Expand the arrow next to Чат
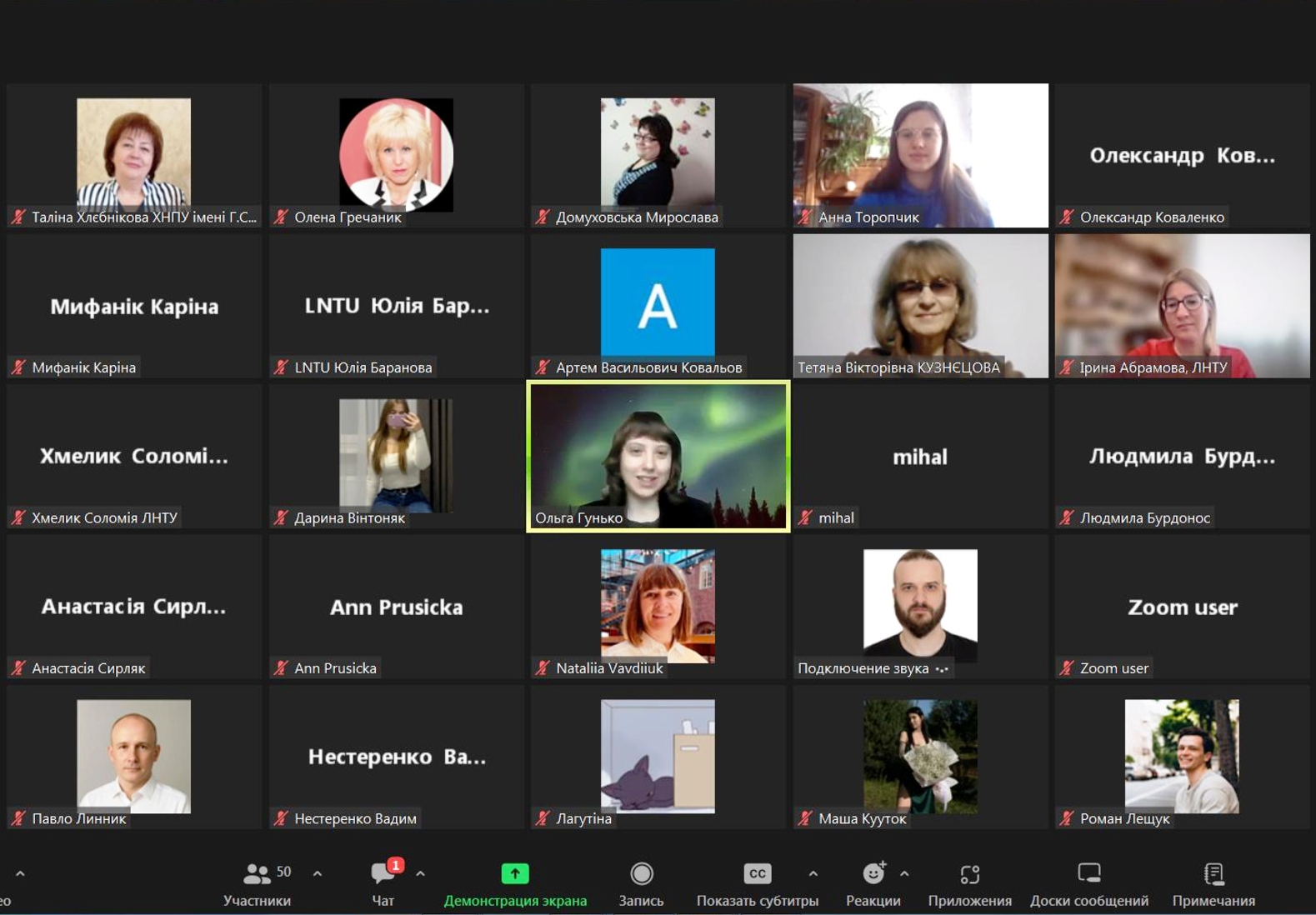 420,874
